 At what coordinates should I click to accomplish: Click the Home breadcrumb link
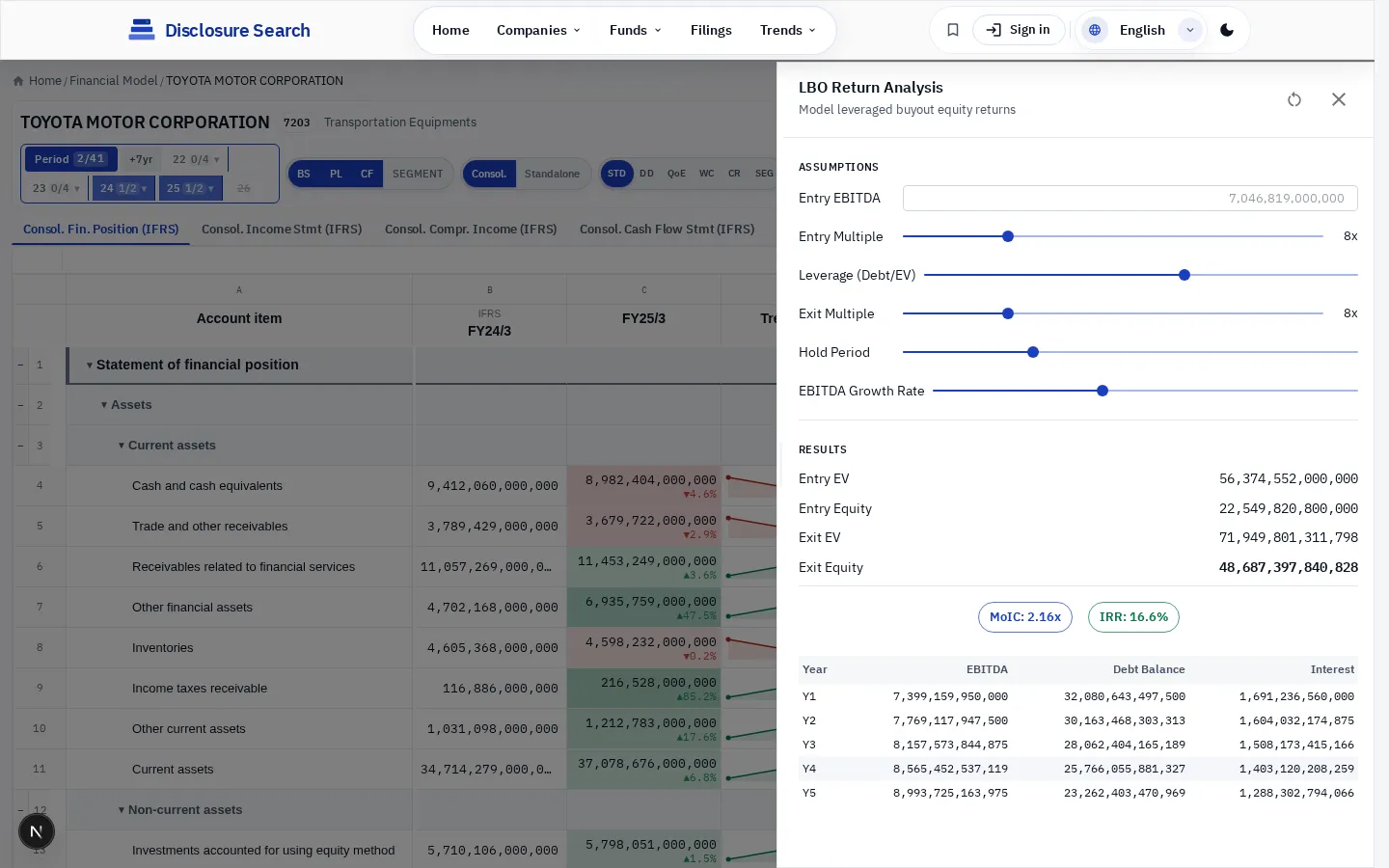click(x=45, y=81)
